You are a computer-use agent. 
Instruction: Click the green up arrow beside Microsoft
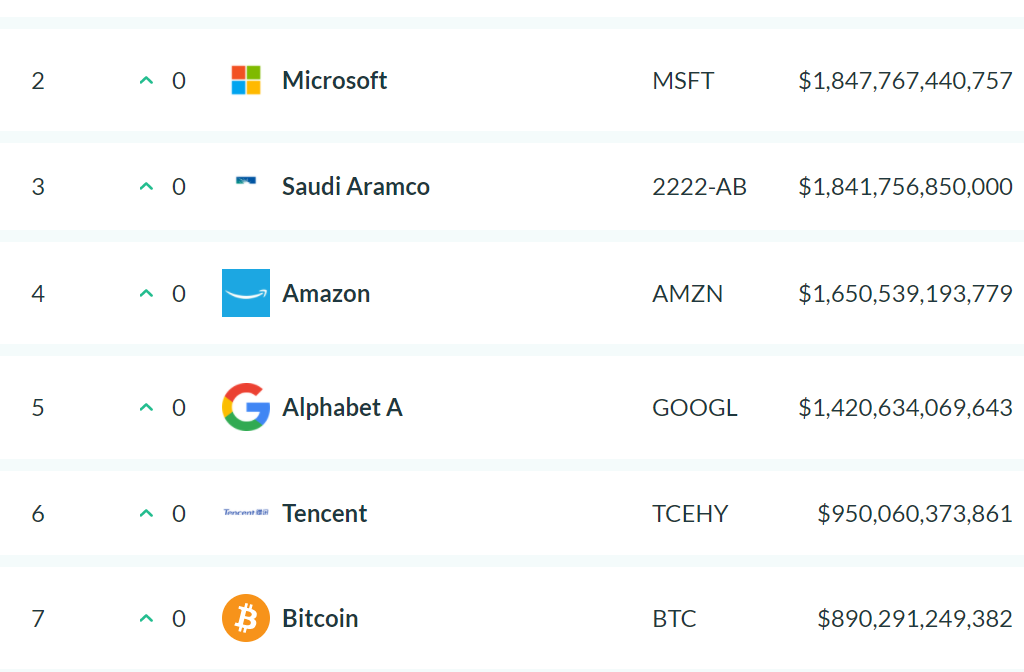147,80
